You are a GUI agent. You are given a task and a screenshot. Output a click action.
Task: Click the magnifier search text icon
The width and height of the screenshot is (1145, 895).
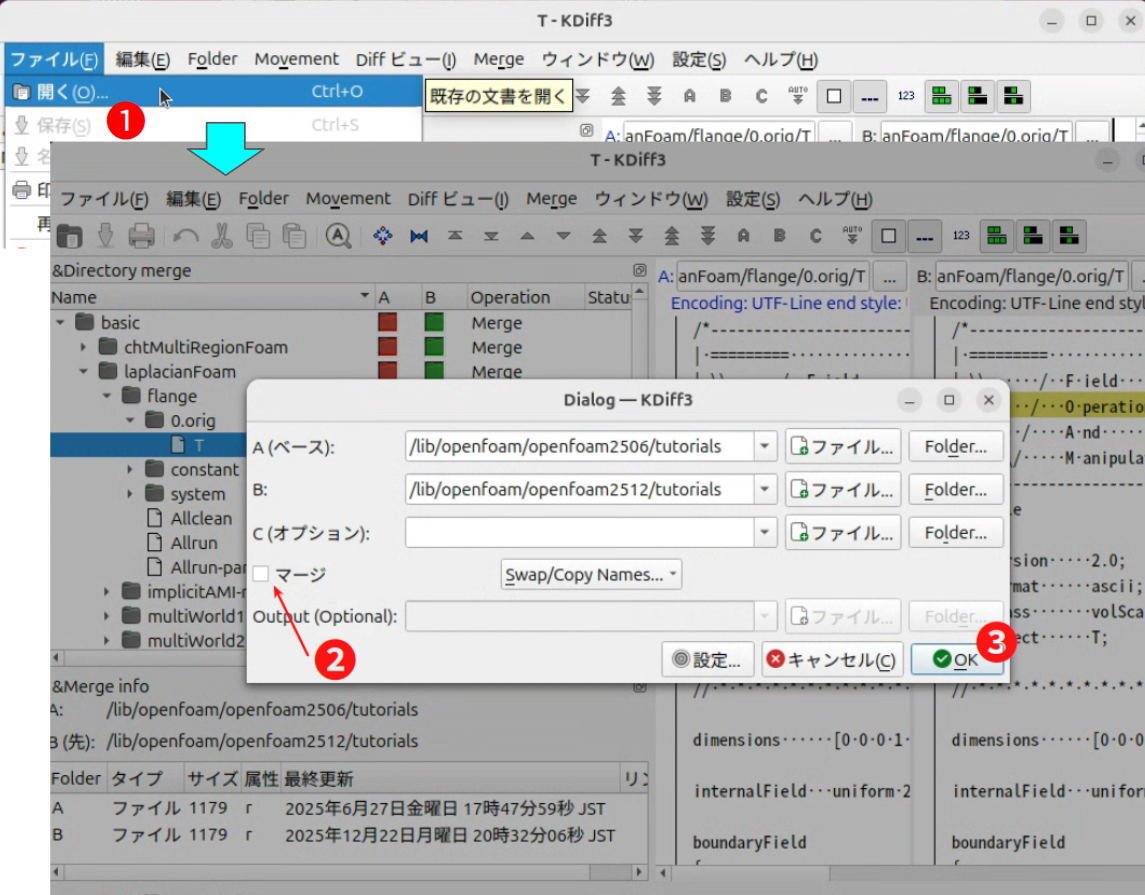(x=338, y=236)
